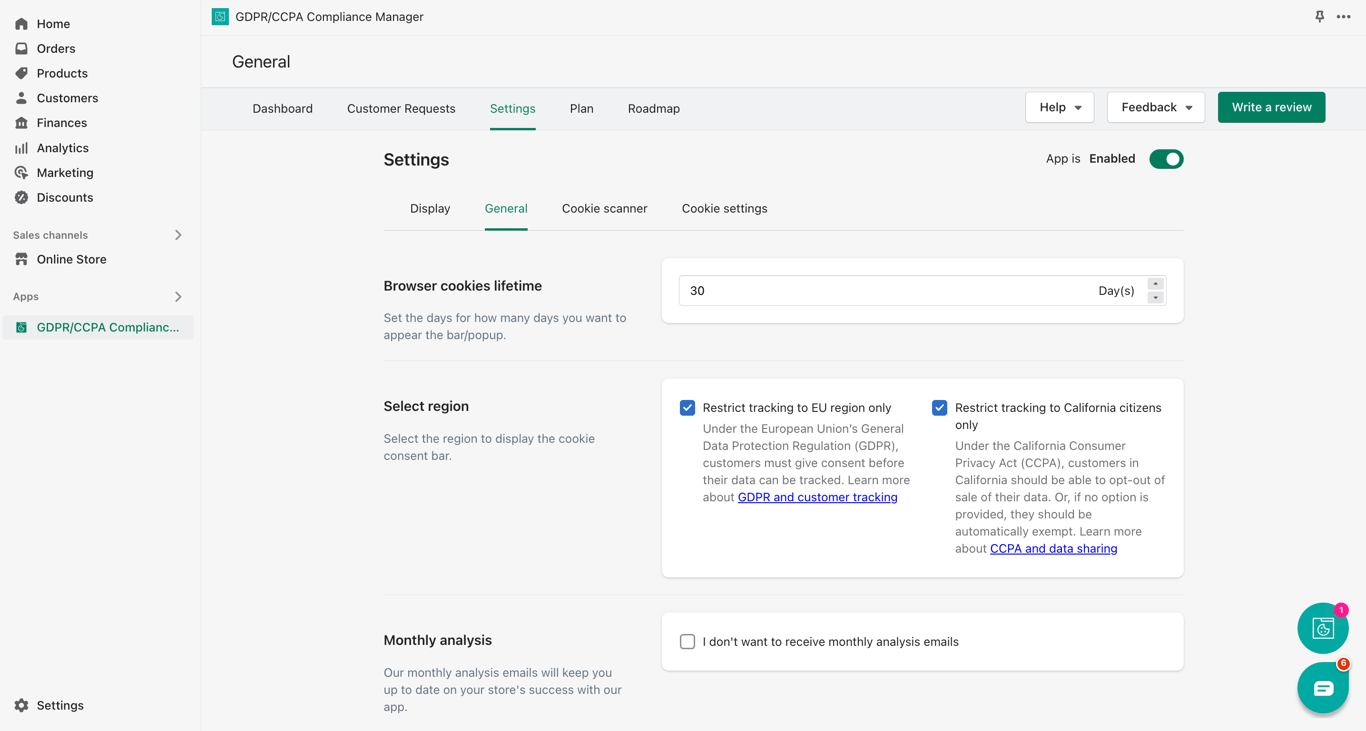This screenshot has width=1366, height=731.
Task: Open the cookie widget floating icon
Action: pos(1322,628)
